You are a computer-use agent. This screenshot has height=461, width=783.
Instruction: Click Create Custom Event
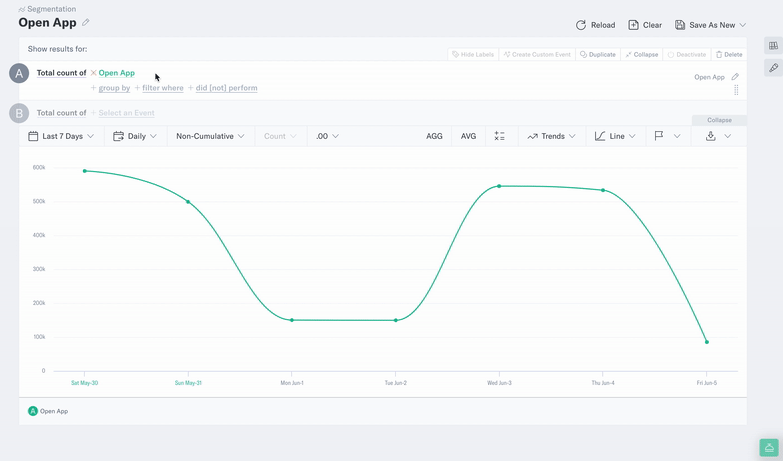tap(537, 54)
